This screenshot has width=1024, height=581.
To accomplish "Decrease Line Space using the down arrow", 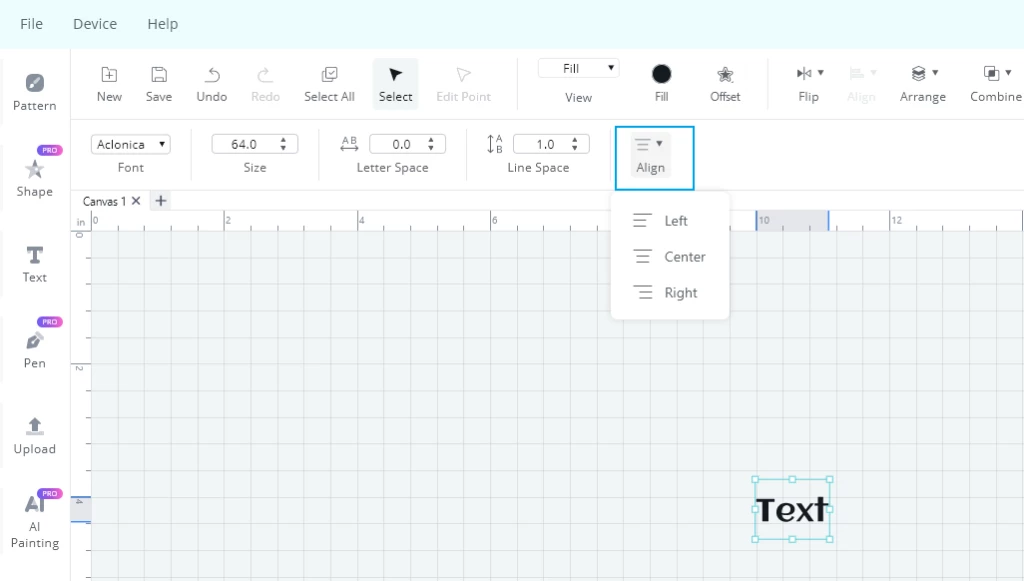I will (x=575, y=148).
